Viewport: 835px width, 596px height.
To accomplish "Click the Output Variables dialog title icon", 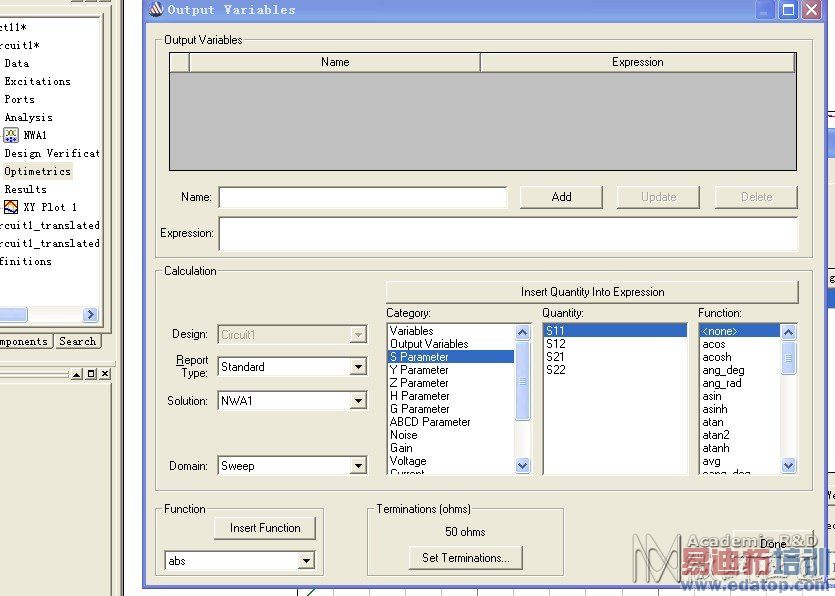I will click(156, 9).
